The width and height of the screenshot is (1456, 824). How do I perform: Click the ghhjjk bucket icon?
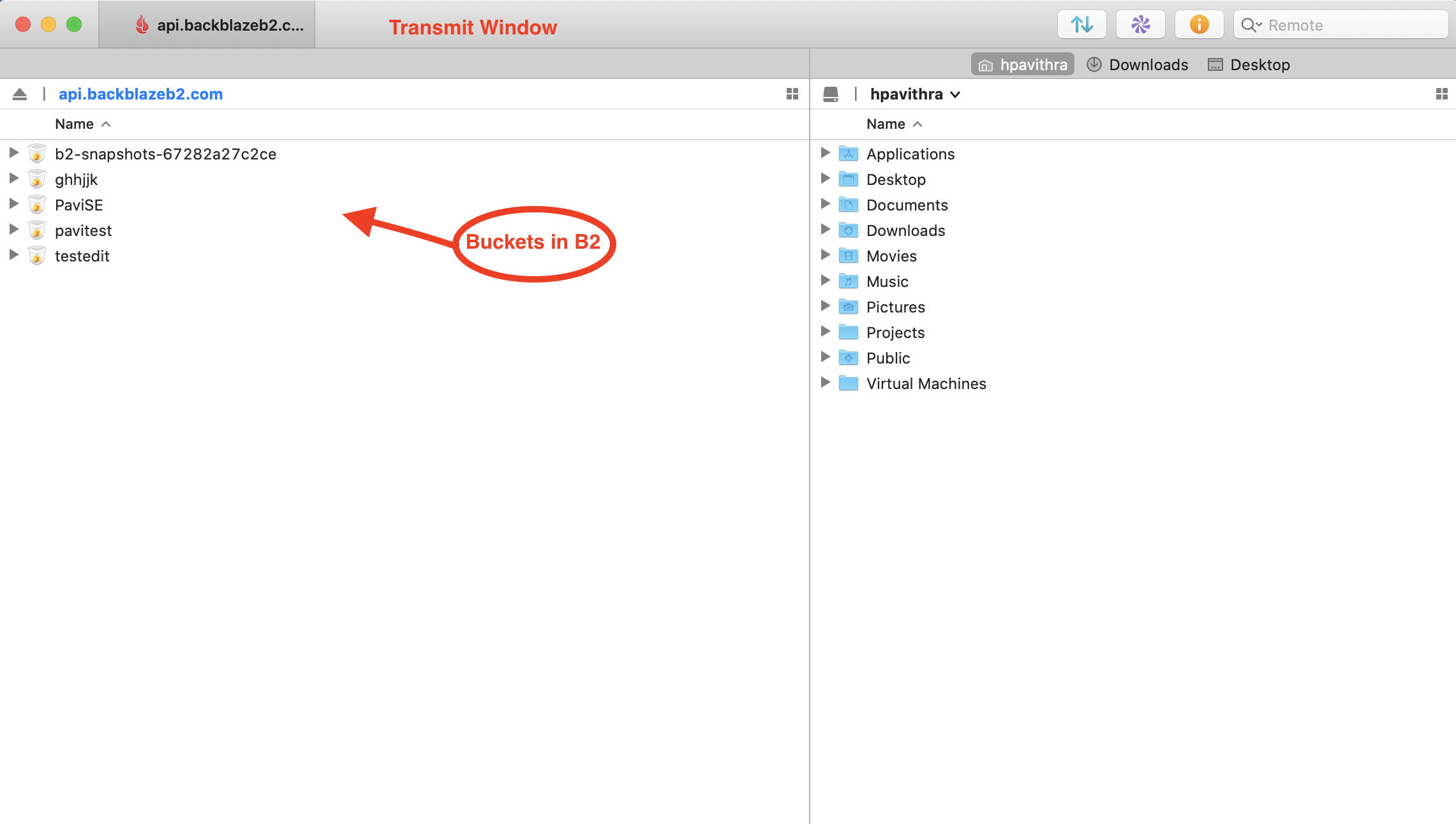pyautogui.click(x=37, y=179)
